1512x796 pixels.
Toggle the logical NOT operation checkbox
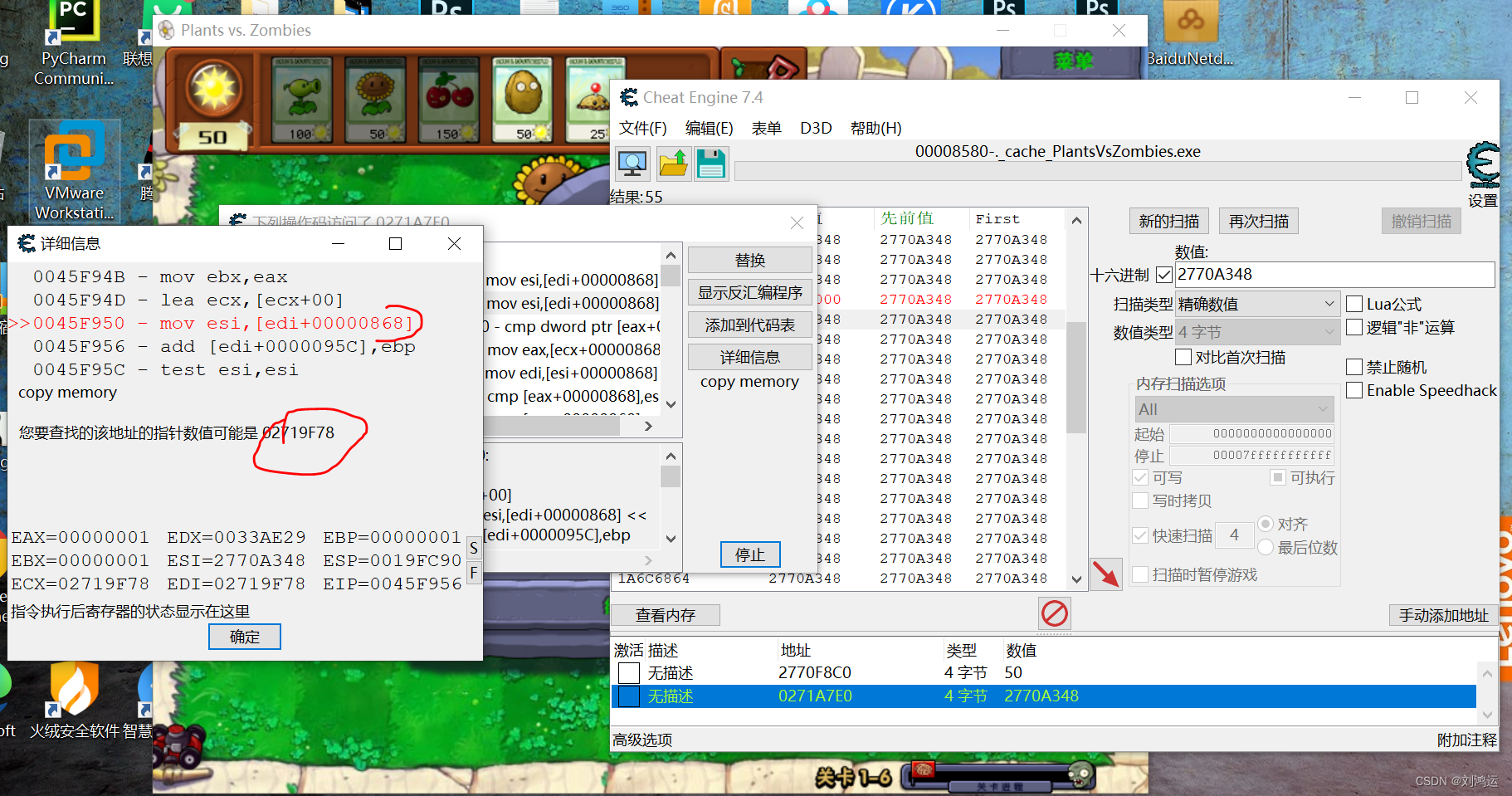[x=1354, y=327]
